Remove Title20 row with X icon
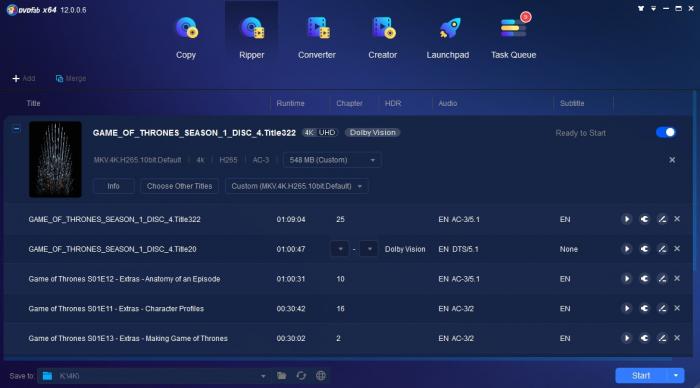The width and height of the screenshot is (700, 388). pos(677,249)
